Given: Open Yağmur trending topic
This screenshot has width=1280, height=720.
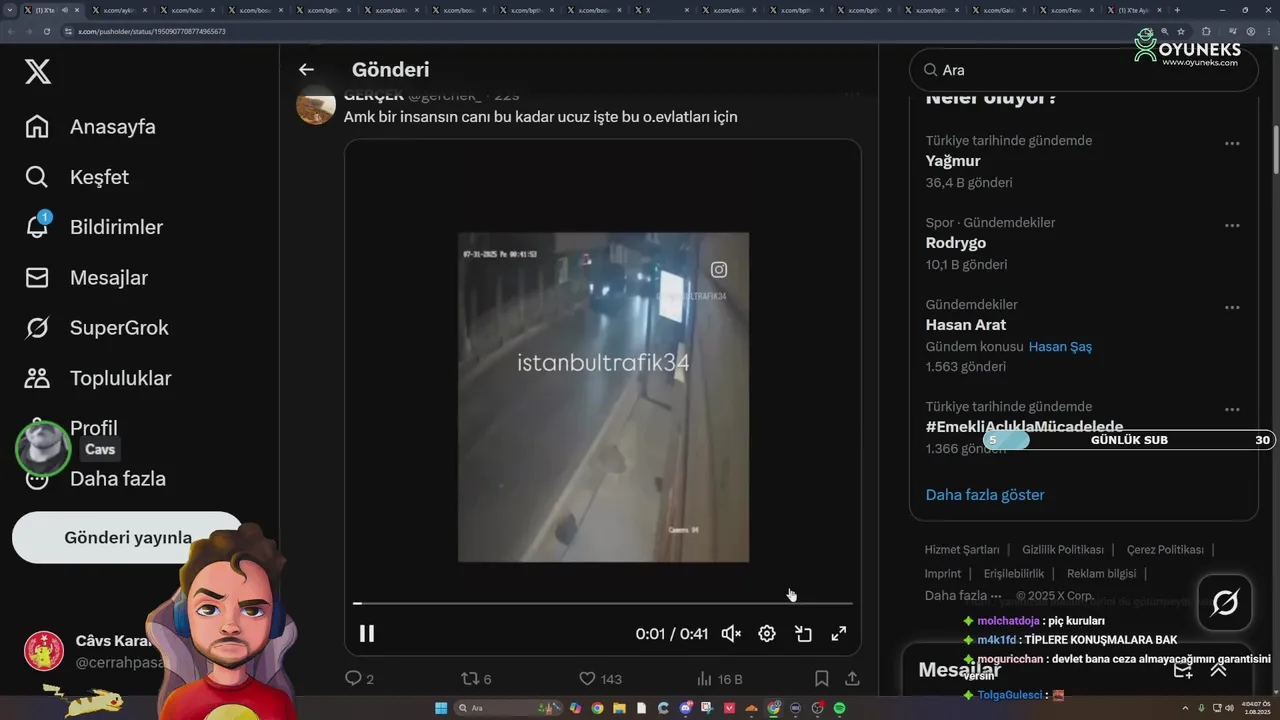Looking at the screenshot, I should pos(953,161).
